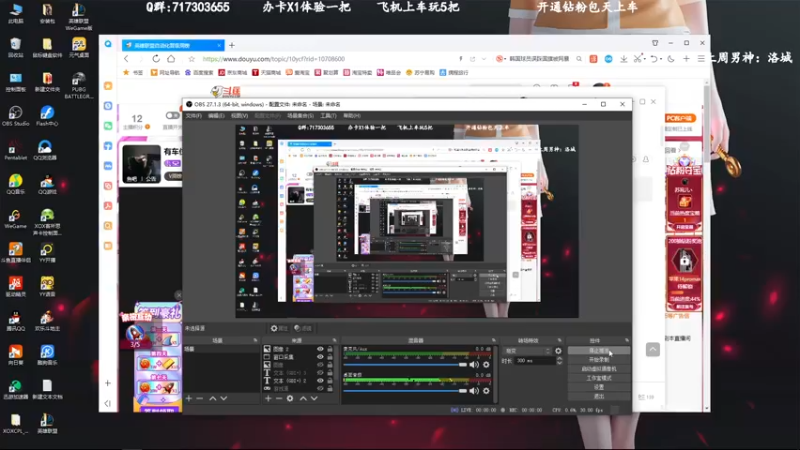
Task: Mute the Mic/Aux speaker icon
Action: [474, 364]
